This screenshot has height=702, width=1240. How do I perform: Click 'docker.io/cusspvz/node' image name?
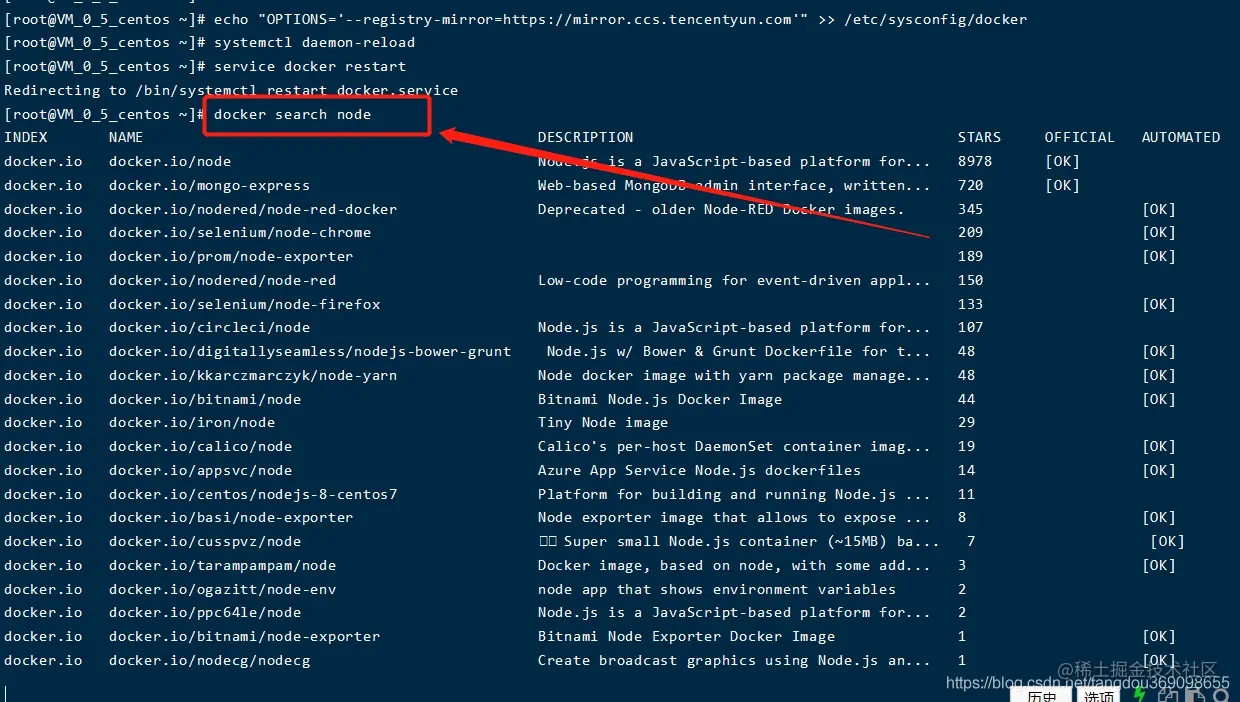tap(205, 541)
